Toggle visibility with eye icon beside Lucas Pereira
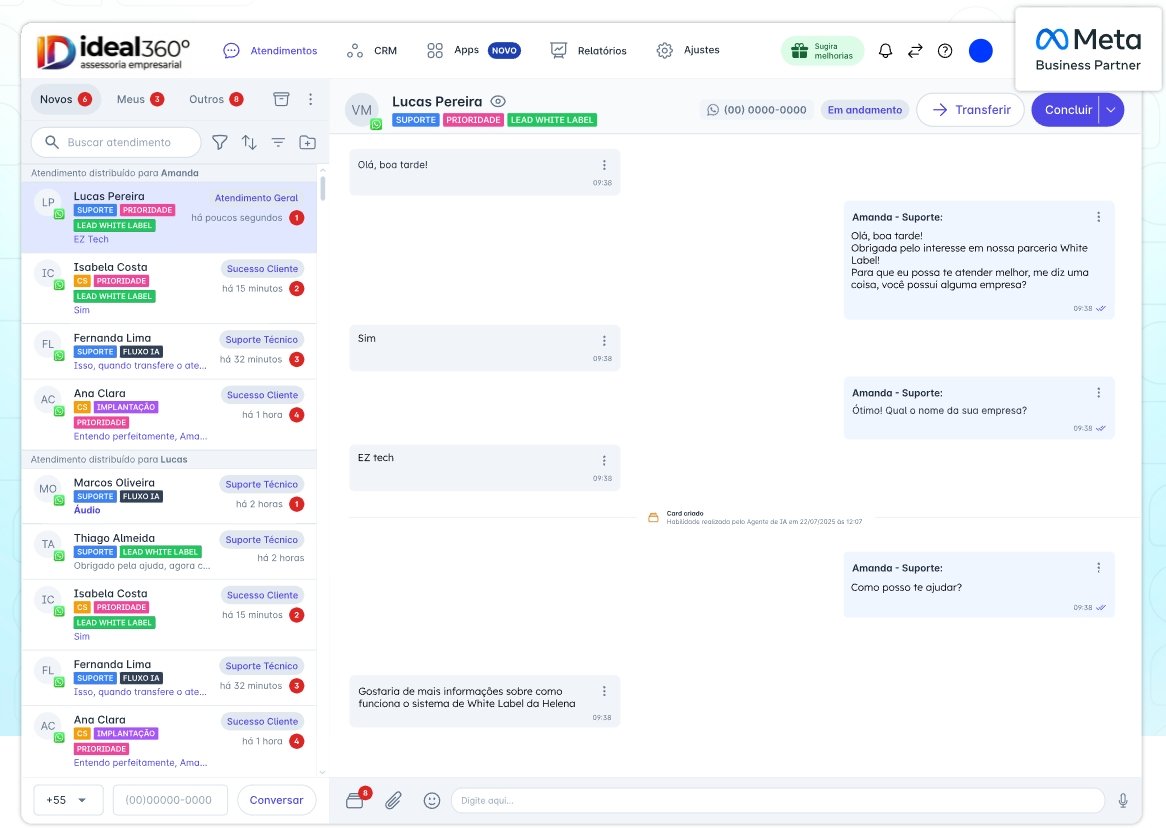1166x828 pixels. (x=496, y=100)
